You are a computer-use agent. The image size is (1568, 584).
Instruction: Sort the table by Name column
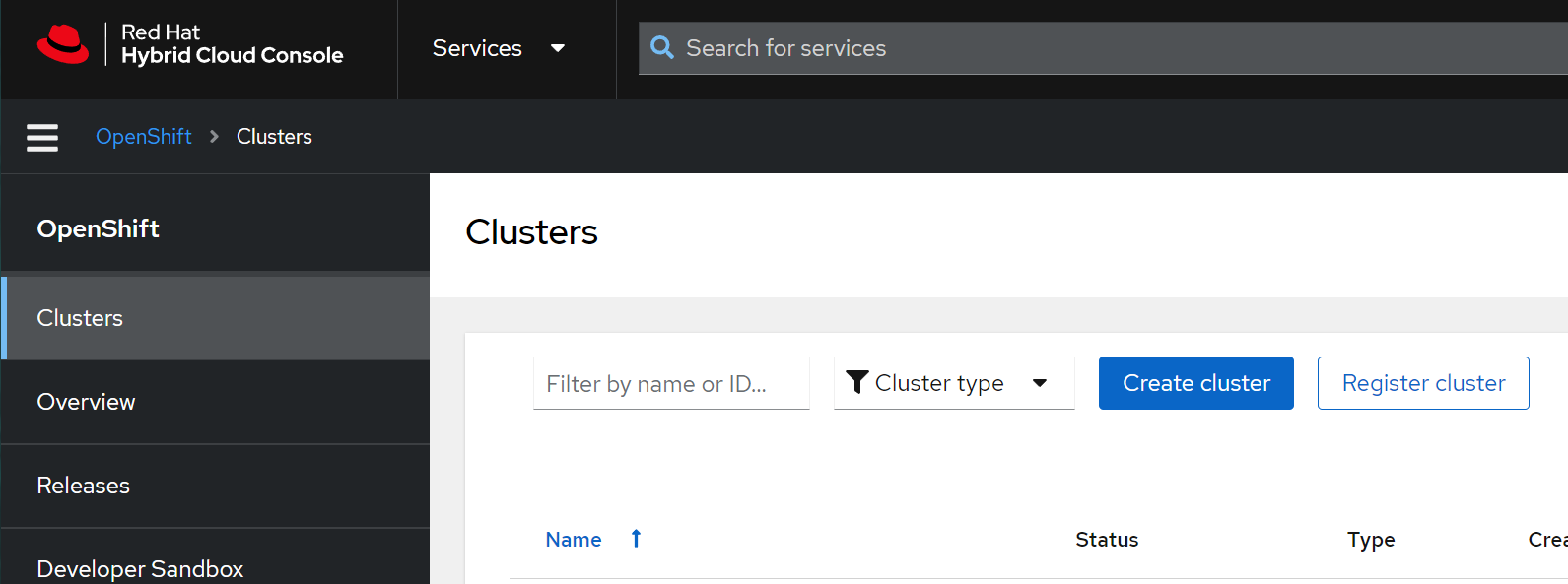click(x=574, y=540)
